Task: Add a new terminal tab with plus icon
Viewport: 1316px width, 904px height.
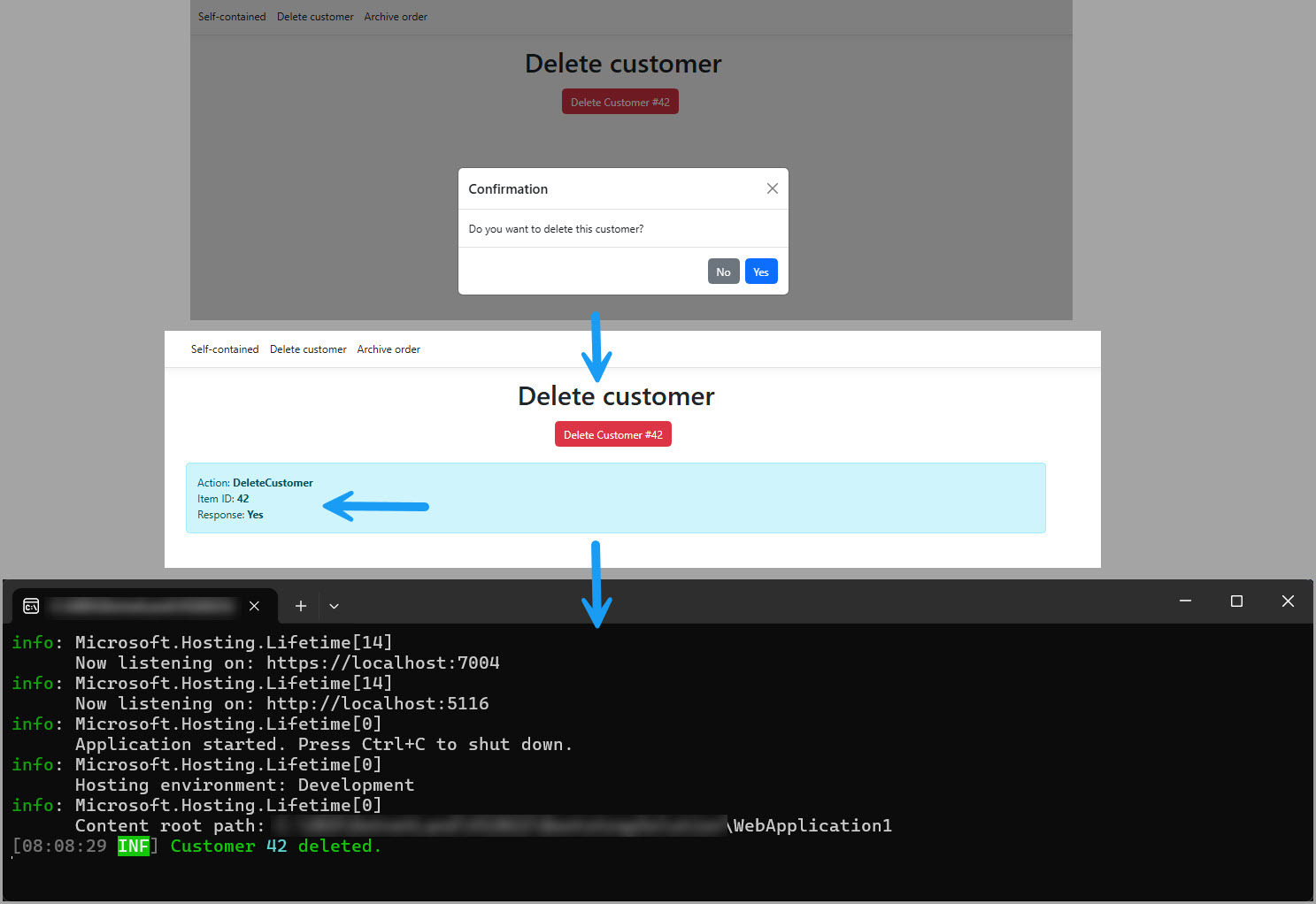Action: pos(301,606)
